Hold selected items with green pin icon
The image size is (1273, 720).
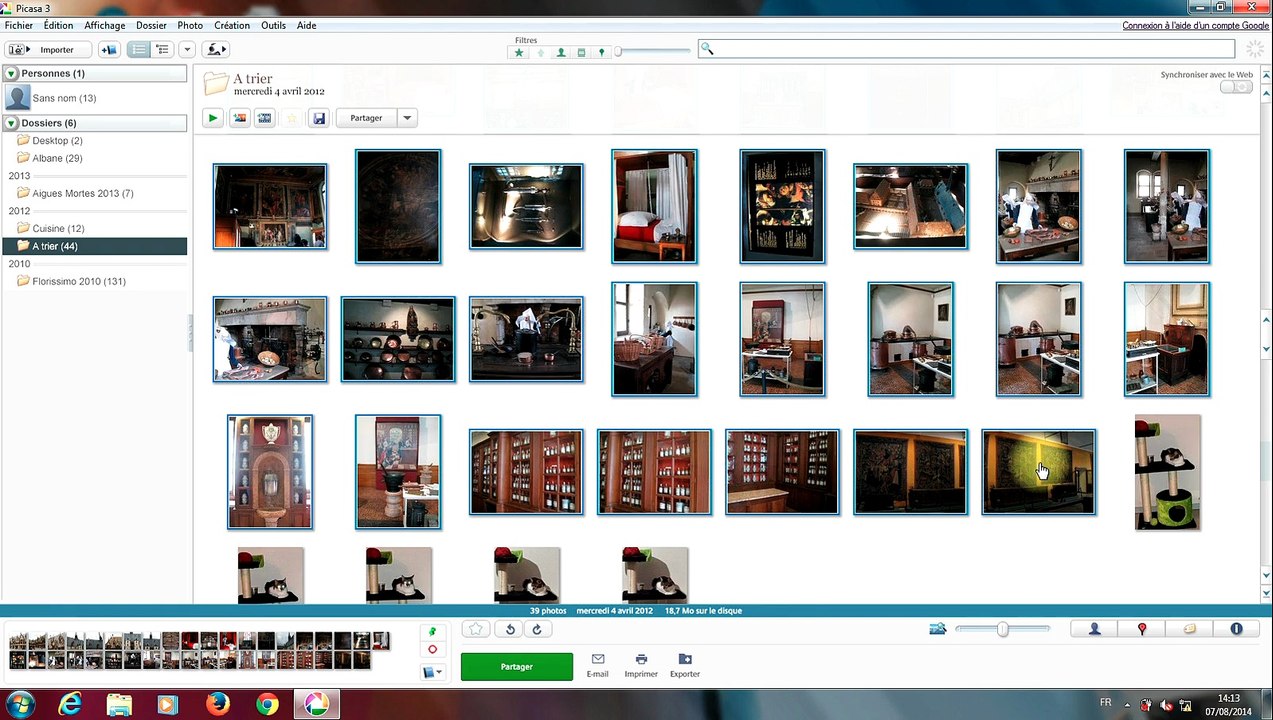[x=432, y=632]
